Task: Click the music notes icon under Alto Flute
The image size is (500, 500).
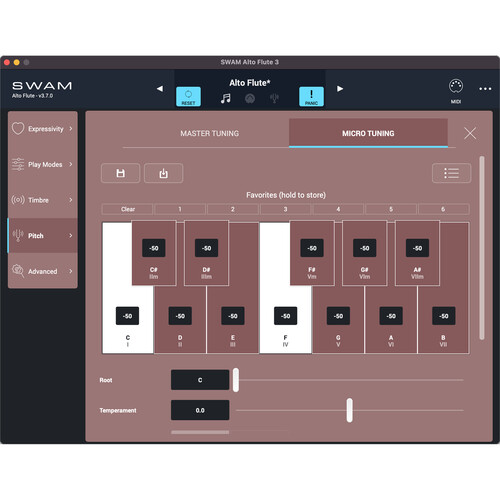Action: (226, 98)
